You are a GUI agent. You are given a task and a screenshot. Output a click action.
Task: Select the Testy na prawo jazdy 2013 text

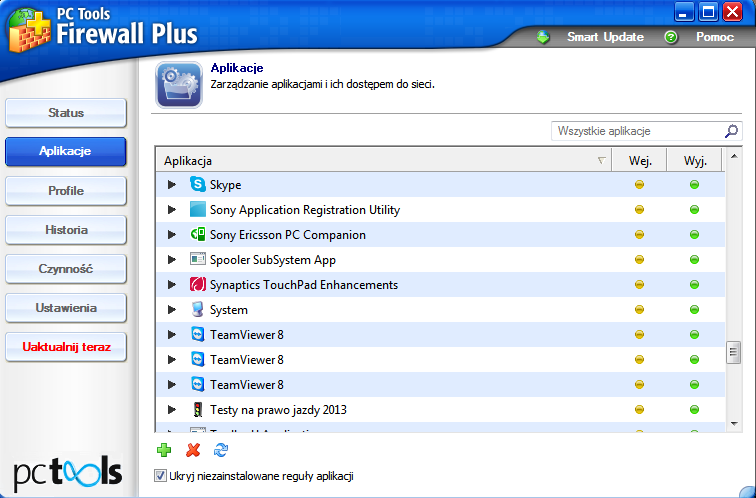point(278,410)
